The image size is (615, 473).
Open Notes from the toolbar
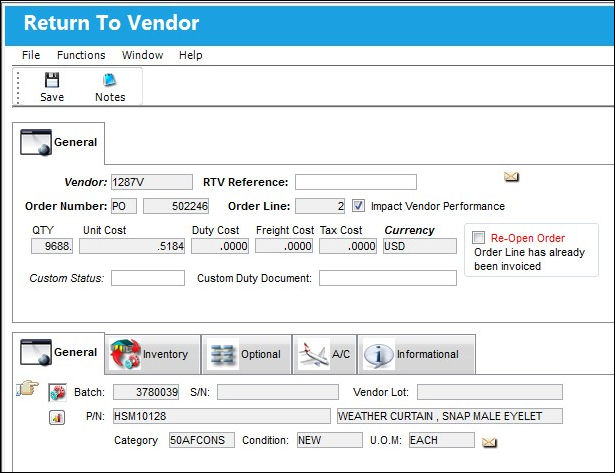(110, 87)
